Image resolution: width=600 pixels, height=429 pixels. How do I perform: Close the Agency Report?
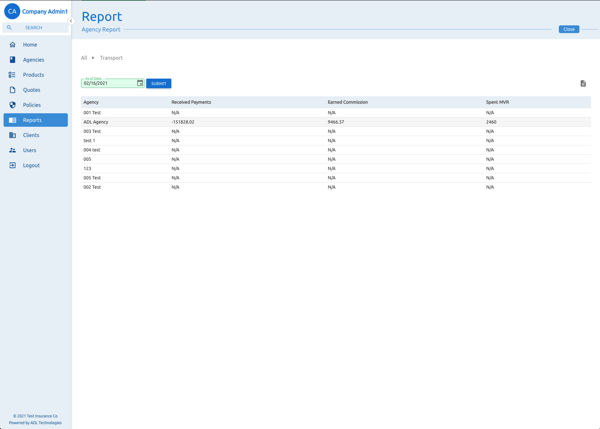click(569, 29)
